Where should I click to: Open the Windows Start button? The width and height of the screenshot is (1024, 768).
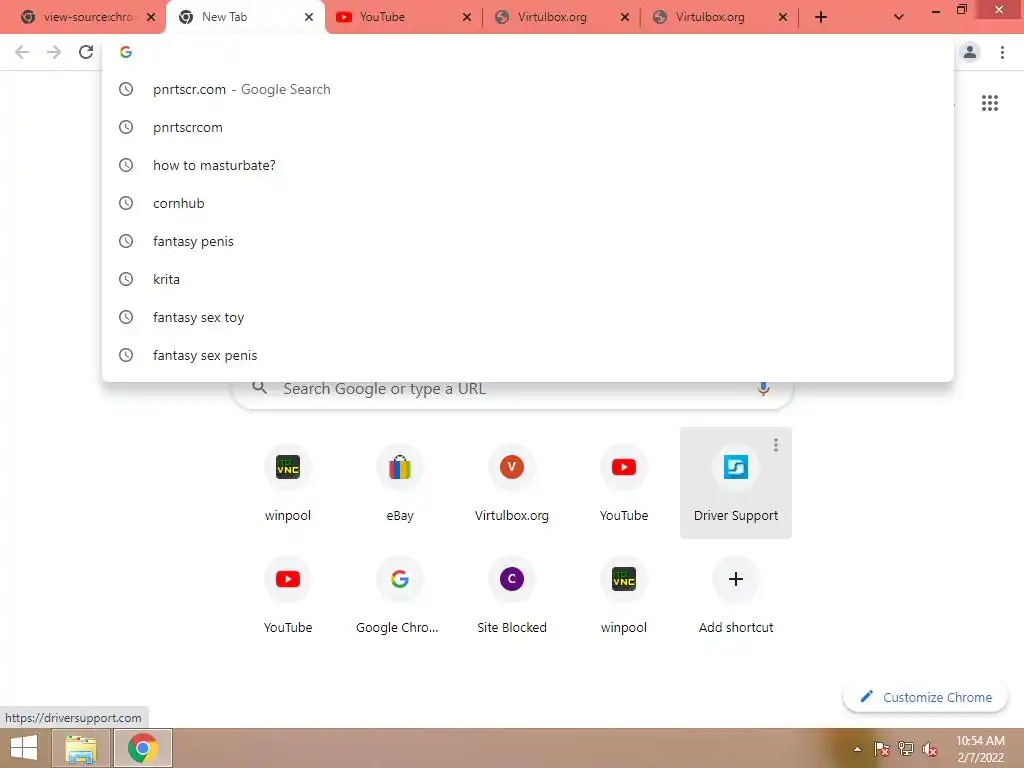tap(24, 748)
